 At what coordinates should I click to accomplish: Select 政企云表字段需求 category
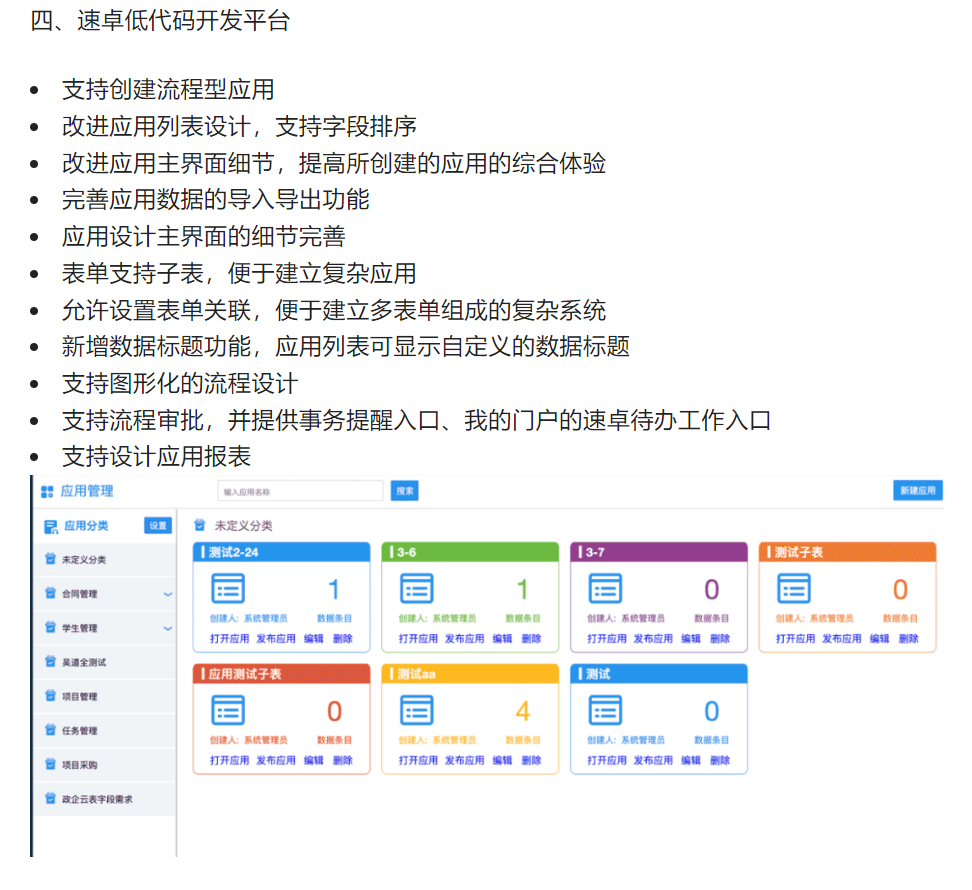point(97,799)
